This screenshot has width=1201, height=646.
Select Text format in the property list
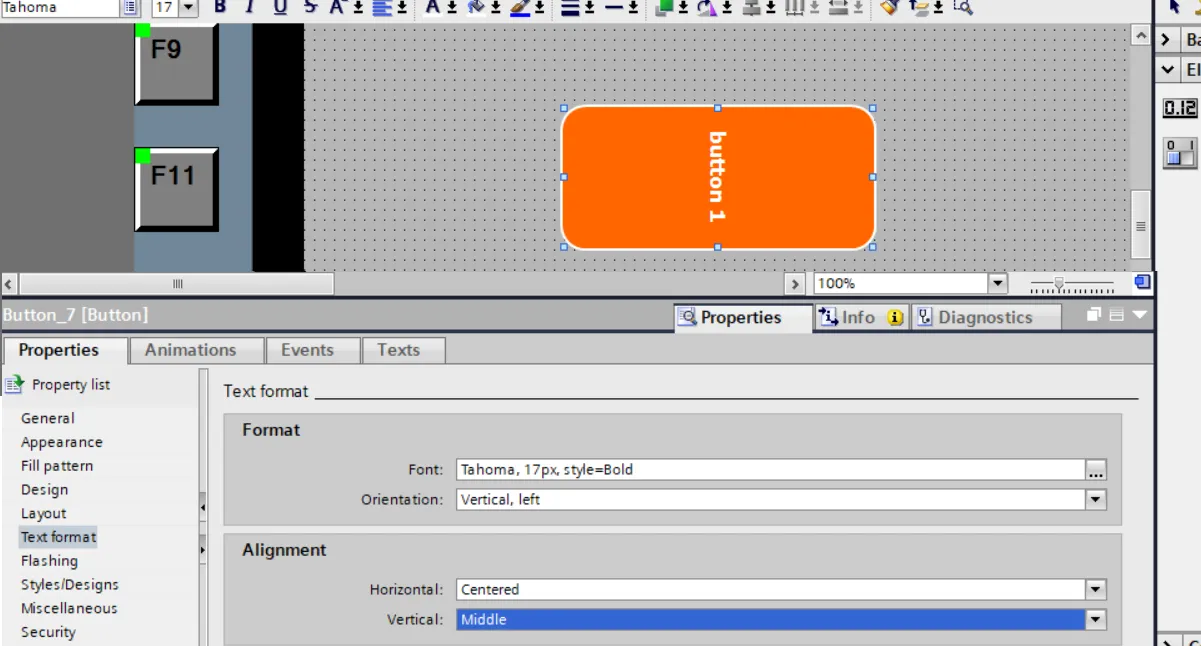[59, 537]
